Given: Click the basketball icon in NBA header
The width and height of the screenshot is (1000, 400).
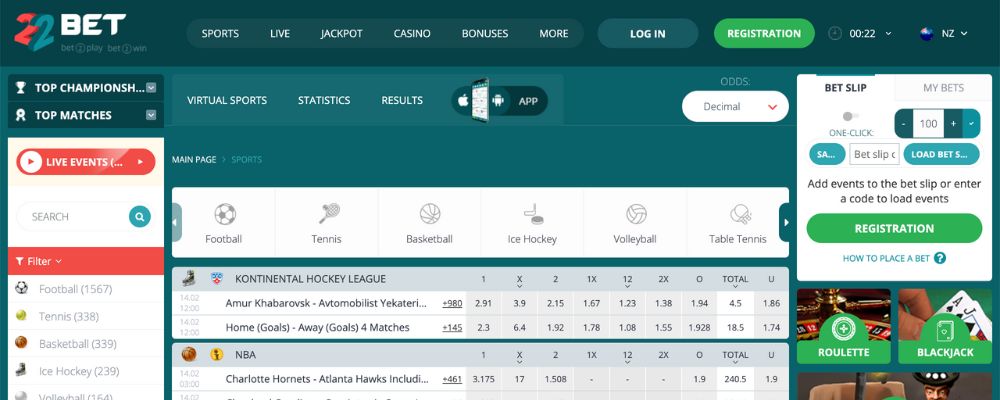Looking at the screenshot, I should [x=189, y=354].
